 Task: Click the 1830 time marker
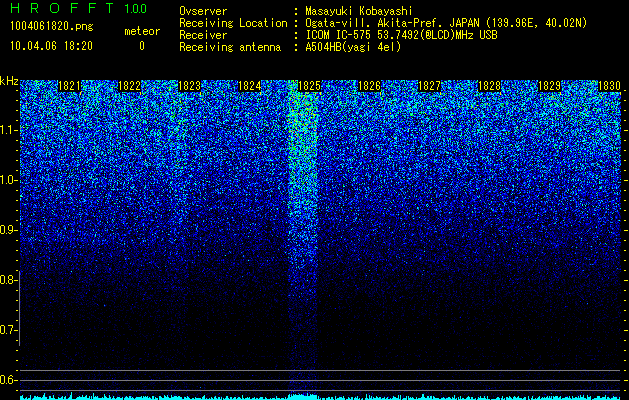click(x=609, y=86)
